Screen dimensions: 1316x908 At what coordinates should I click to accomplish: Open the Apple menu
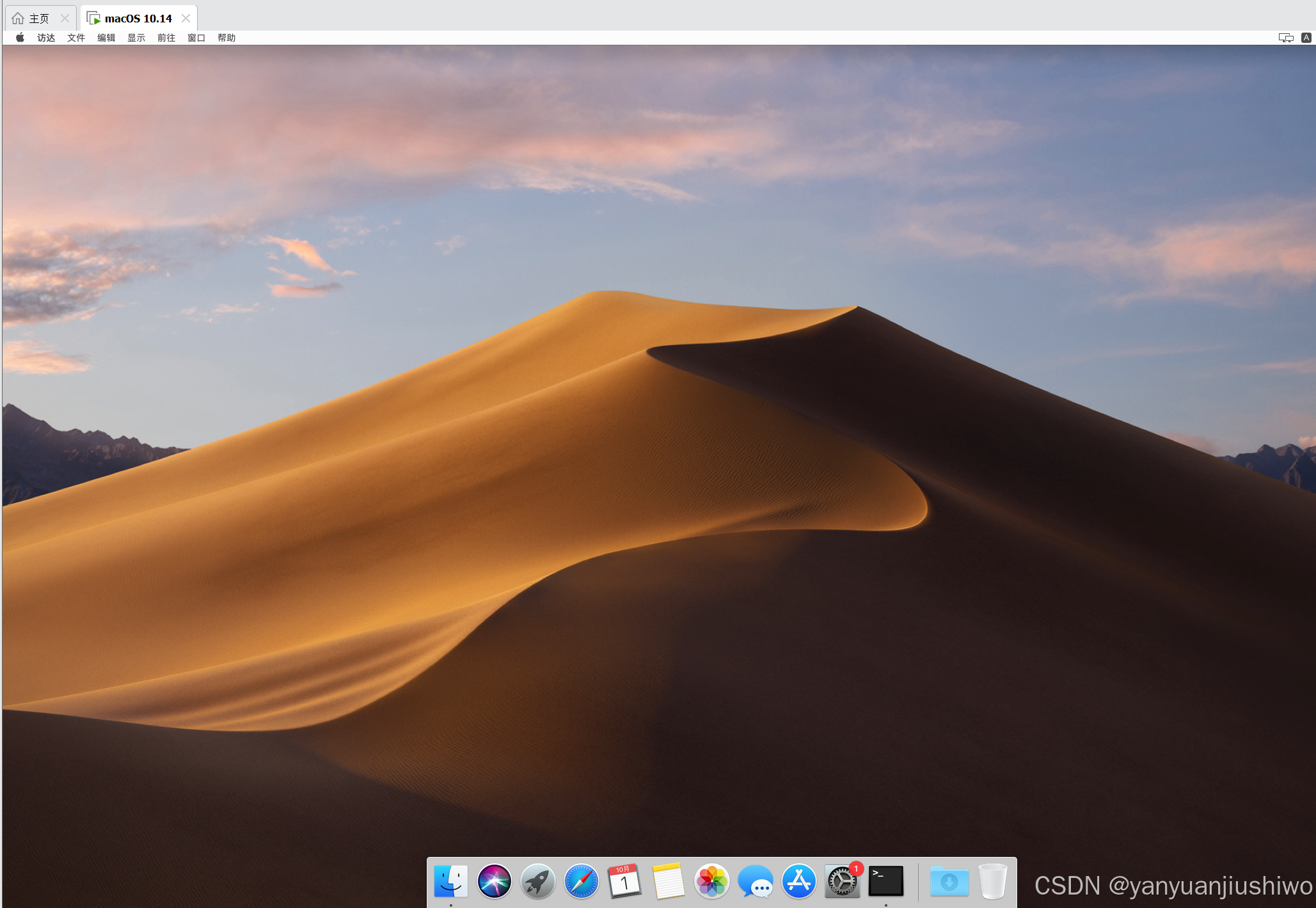coord(20,38)
